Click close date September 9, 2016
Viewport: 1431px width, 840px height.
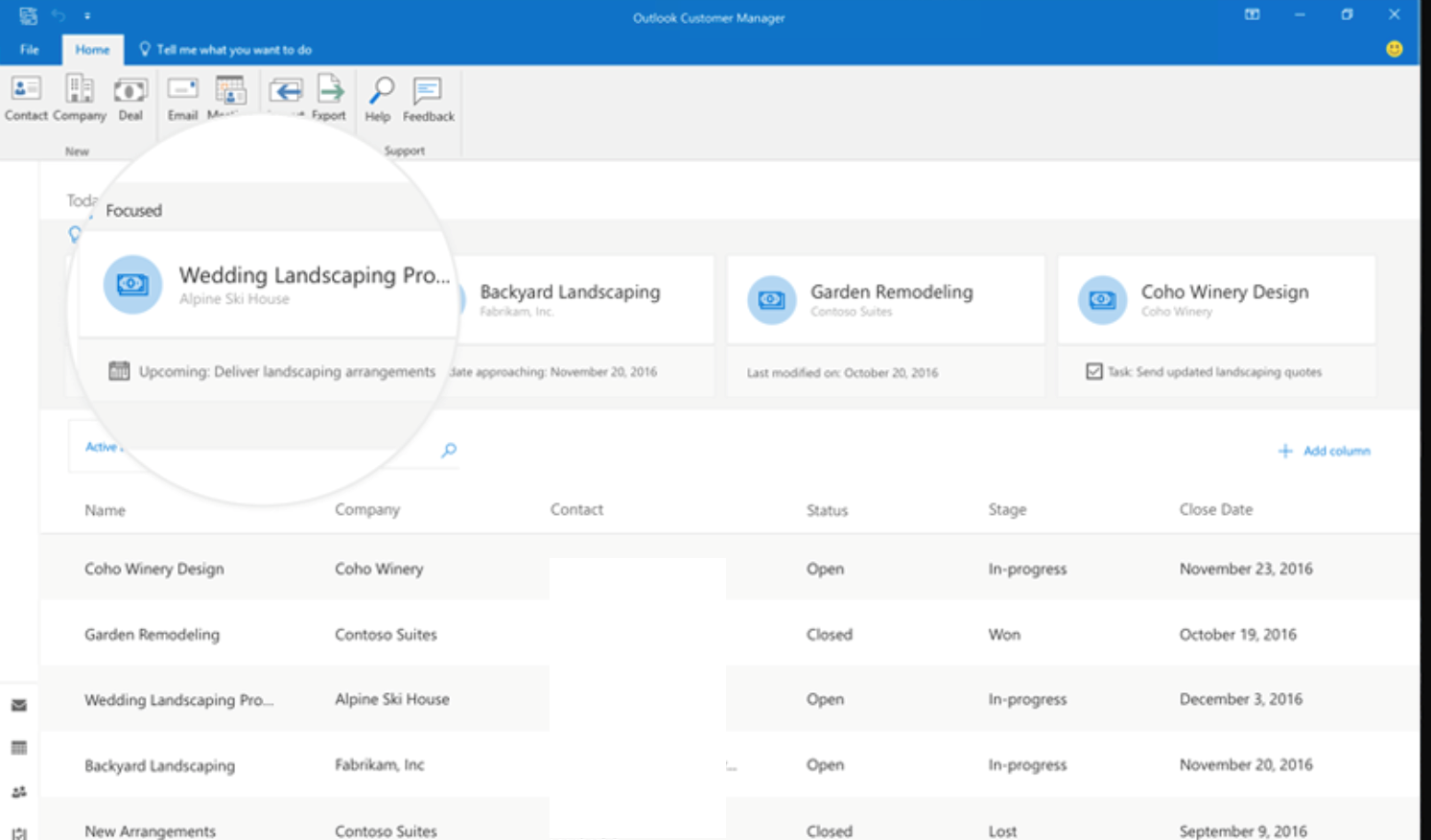[1242, 831]
